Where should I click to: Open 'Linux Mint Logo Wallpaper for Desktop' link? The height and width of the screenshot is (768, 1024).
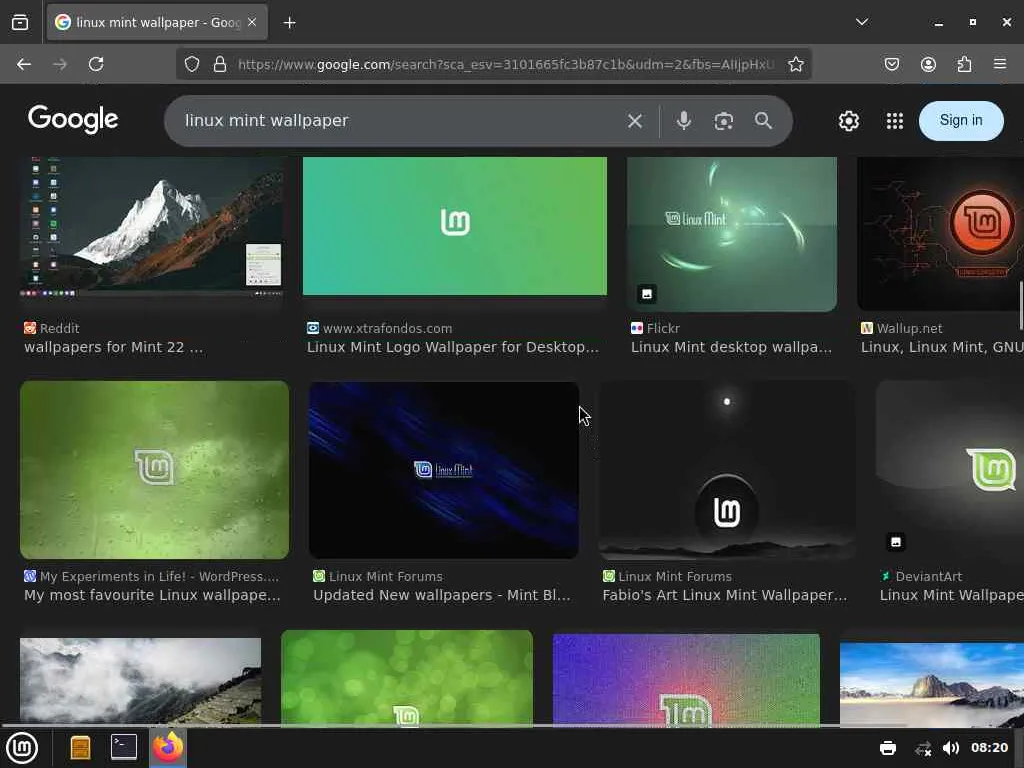point(453,347)
